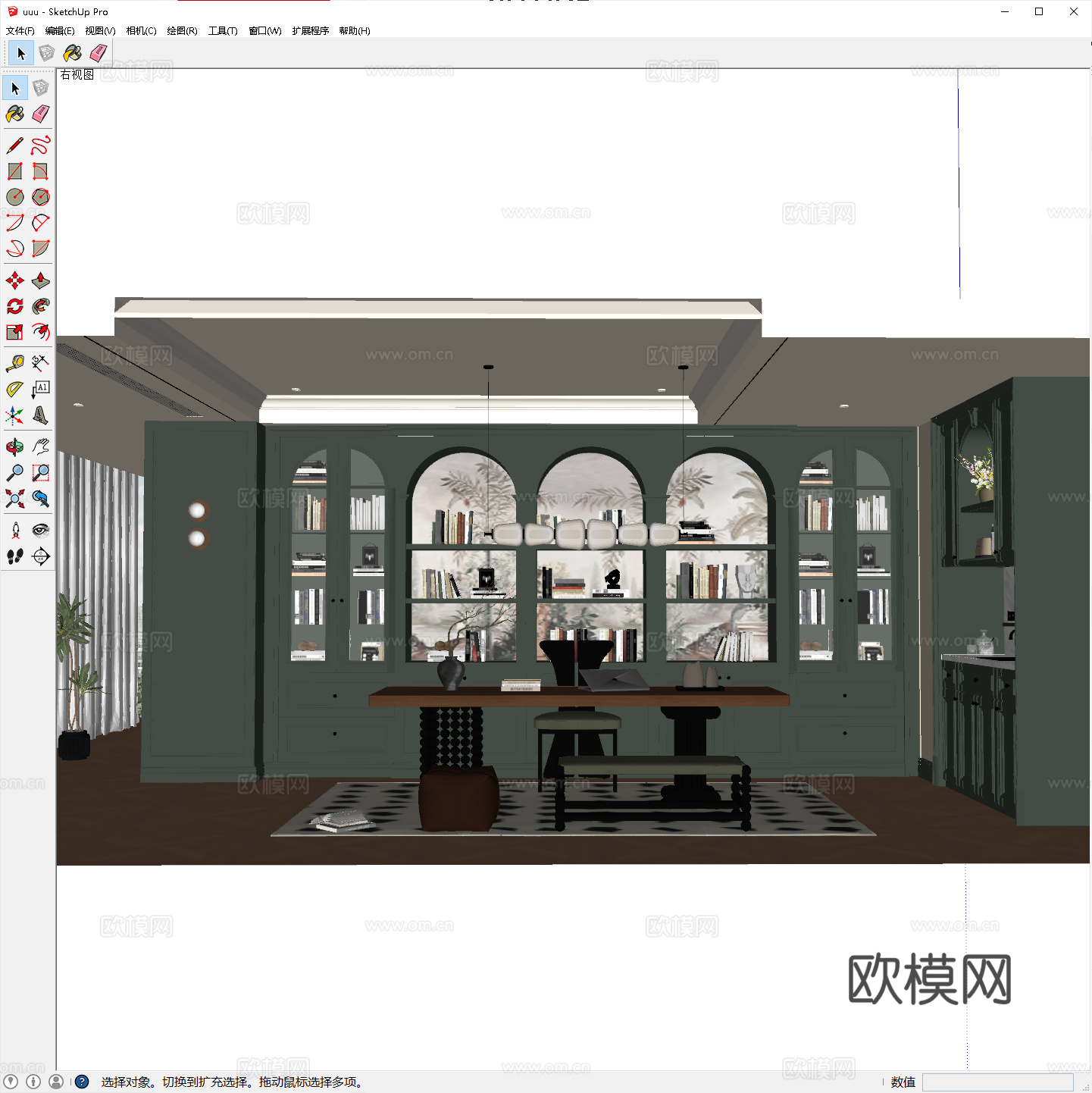Choose the Eraser in the top toolbar

(99, 53)
